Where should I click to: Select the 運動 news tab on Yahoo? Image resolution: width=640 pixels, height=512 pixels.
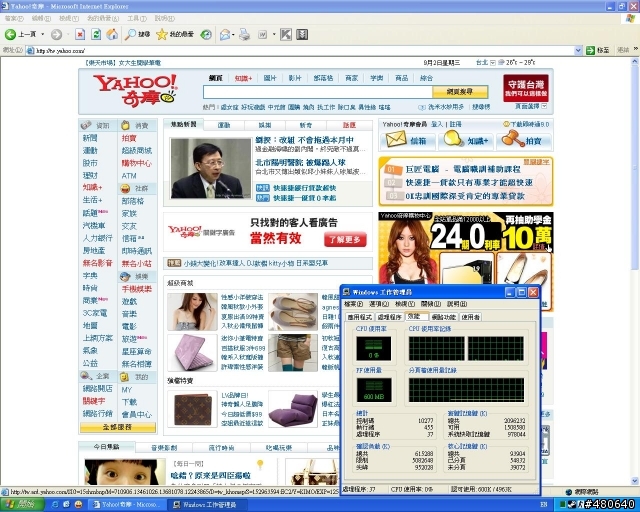click(x=224, y=125)
